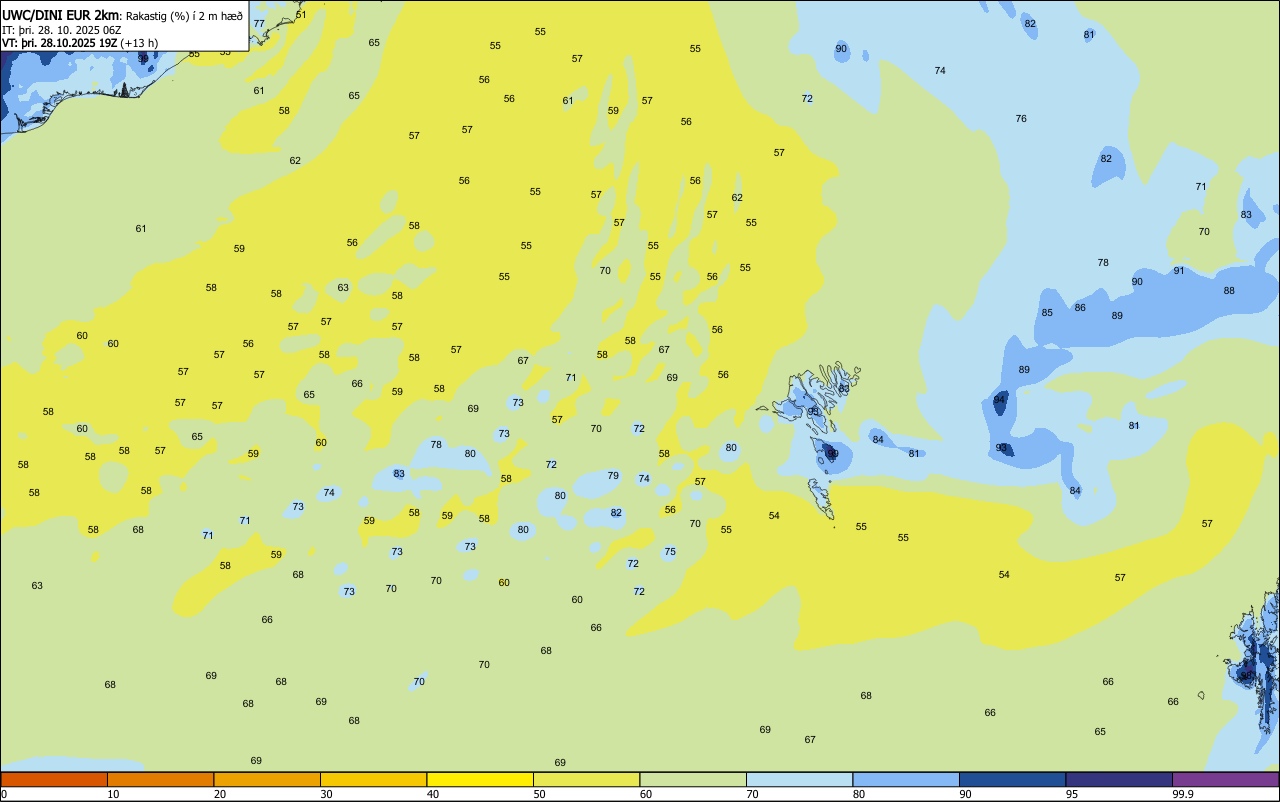Screen dimensions: 1280x802
Task: Click the map humidity value '75'
Action: coord(670,551)
